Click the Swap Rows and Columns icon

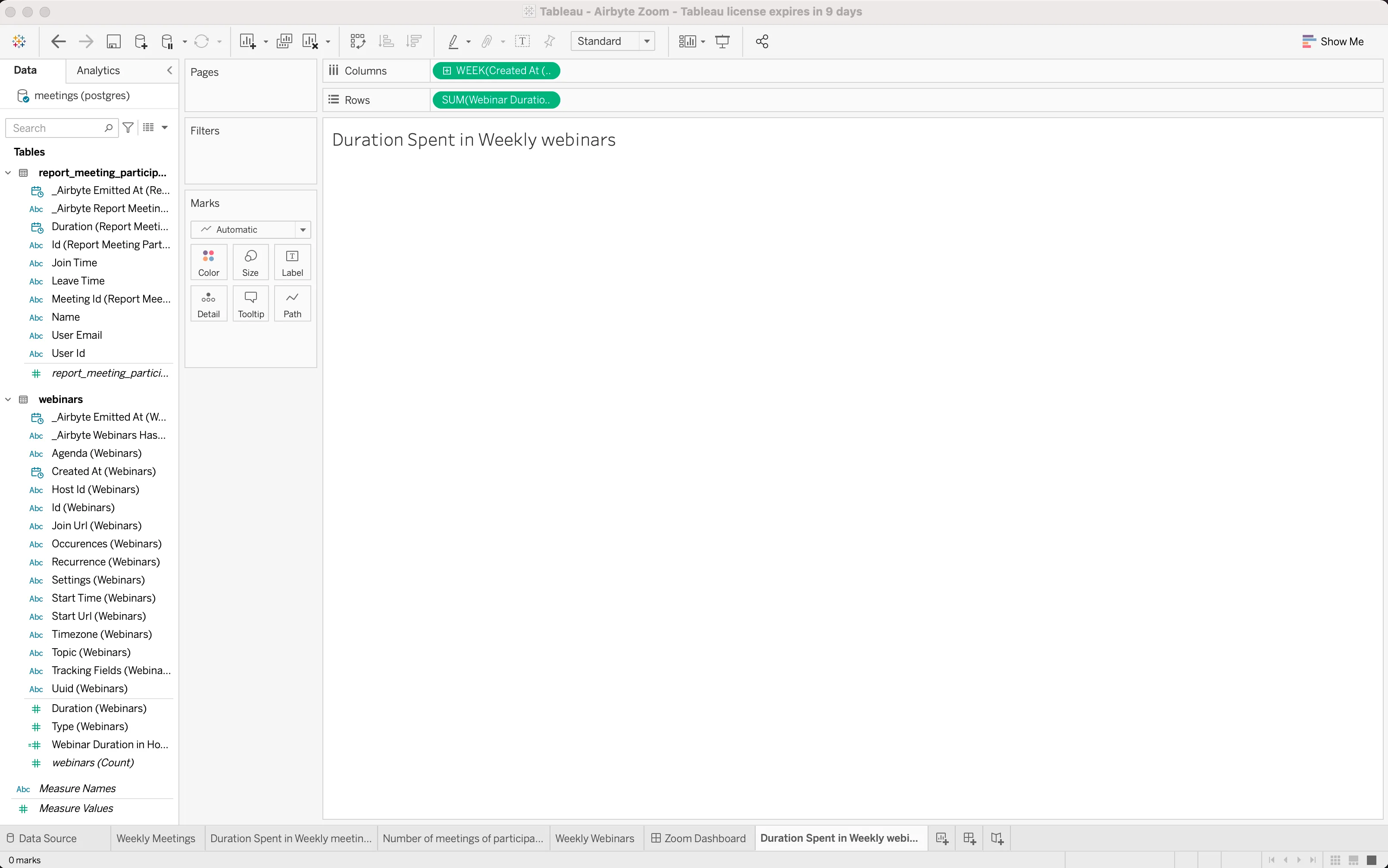(x=358, y=41)
